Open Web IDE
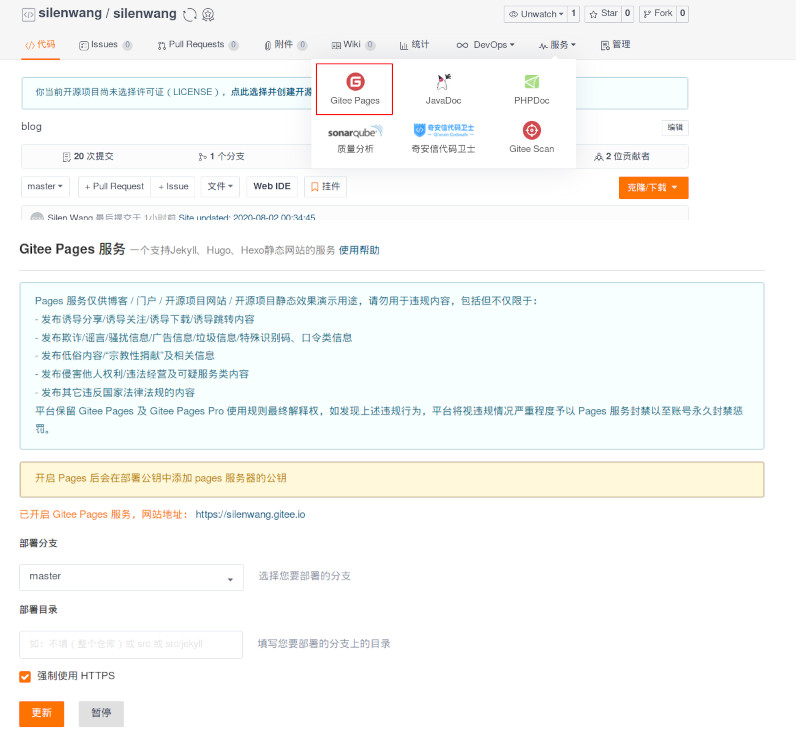The width and height of the screenshot is (796, 733). 272,186
